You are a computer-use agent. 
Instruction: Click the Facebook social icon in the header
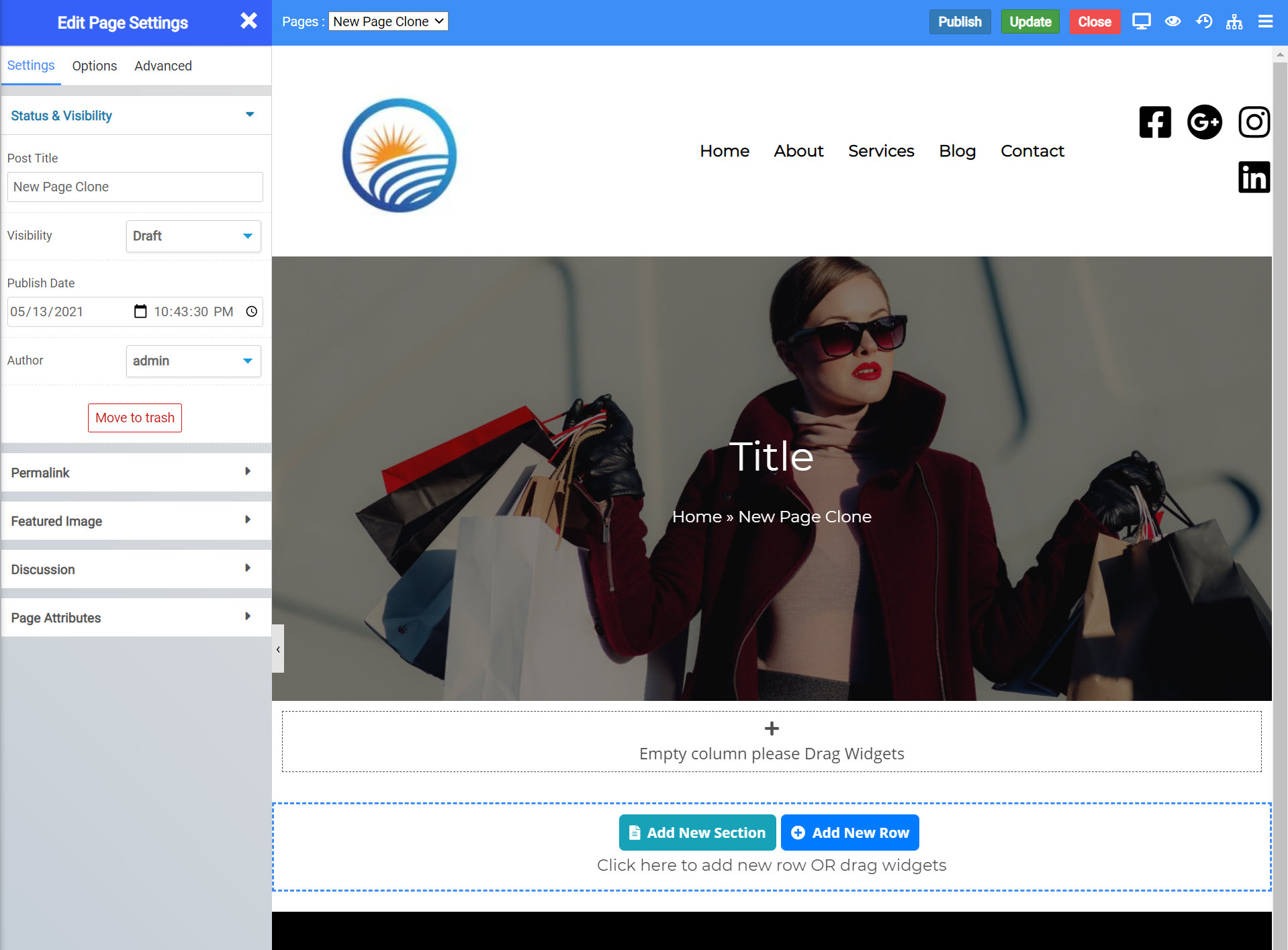(x=1154, y=122)
